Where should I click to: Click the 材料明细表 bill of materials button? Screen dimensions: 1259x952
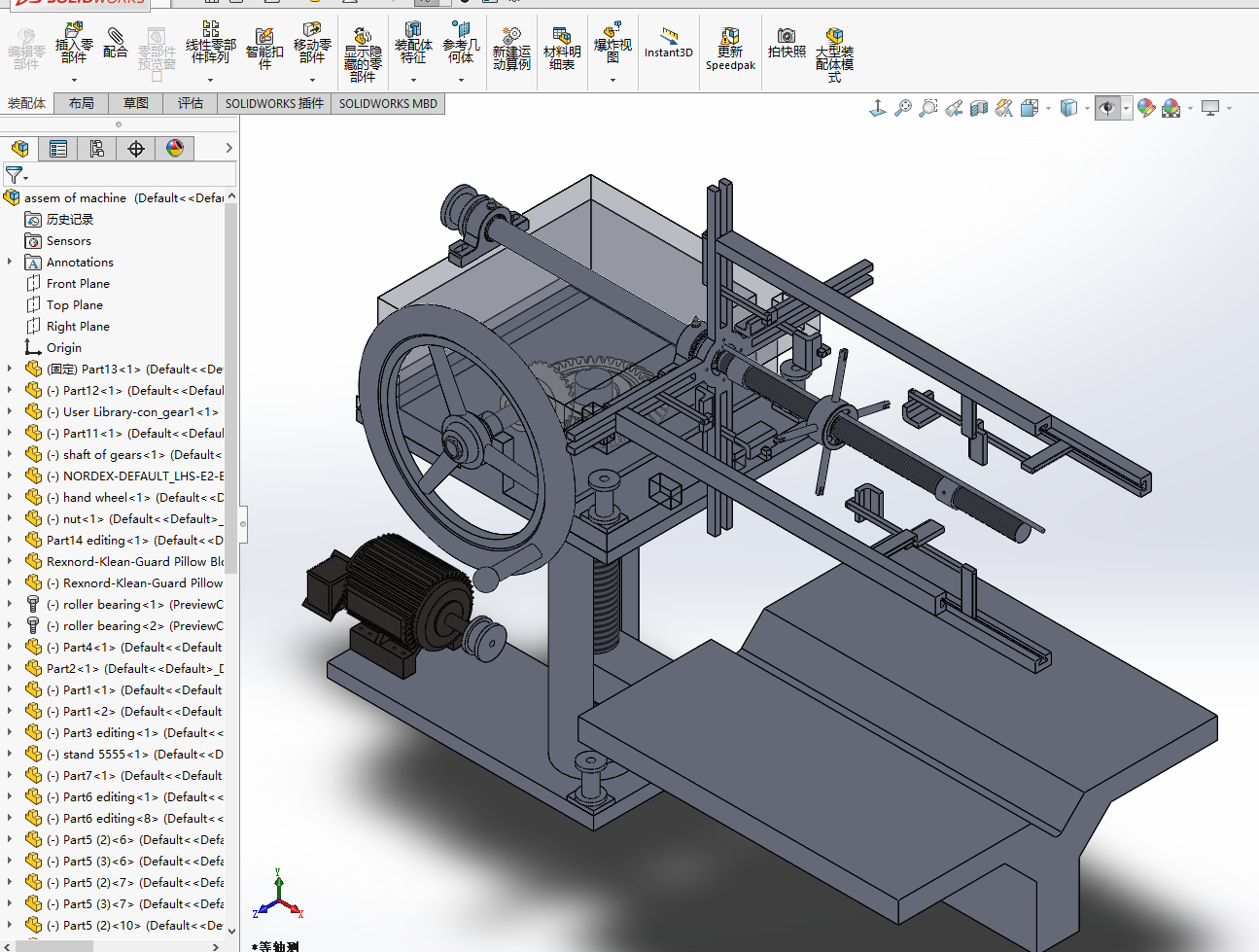tap(562, 49)
